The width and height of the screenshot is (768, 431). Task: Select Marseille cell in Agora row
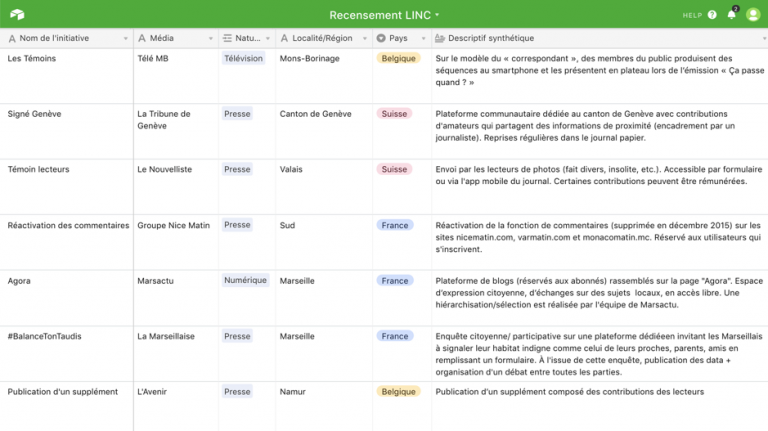pos(324,298)
